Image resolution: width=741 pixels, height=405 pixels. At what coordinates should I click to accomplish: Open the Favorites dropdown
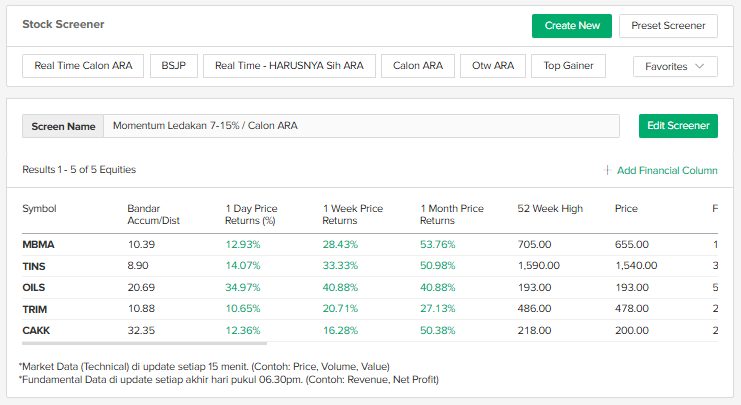click(675, 67)
